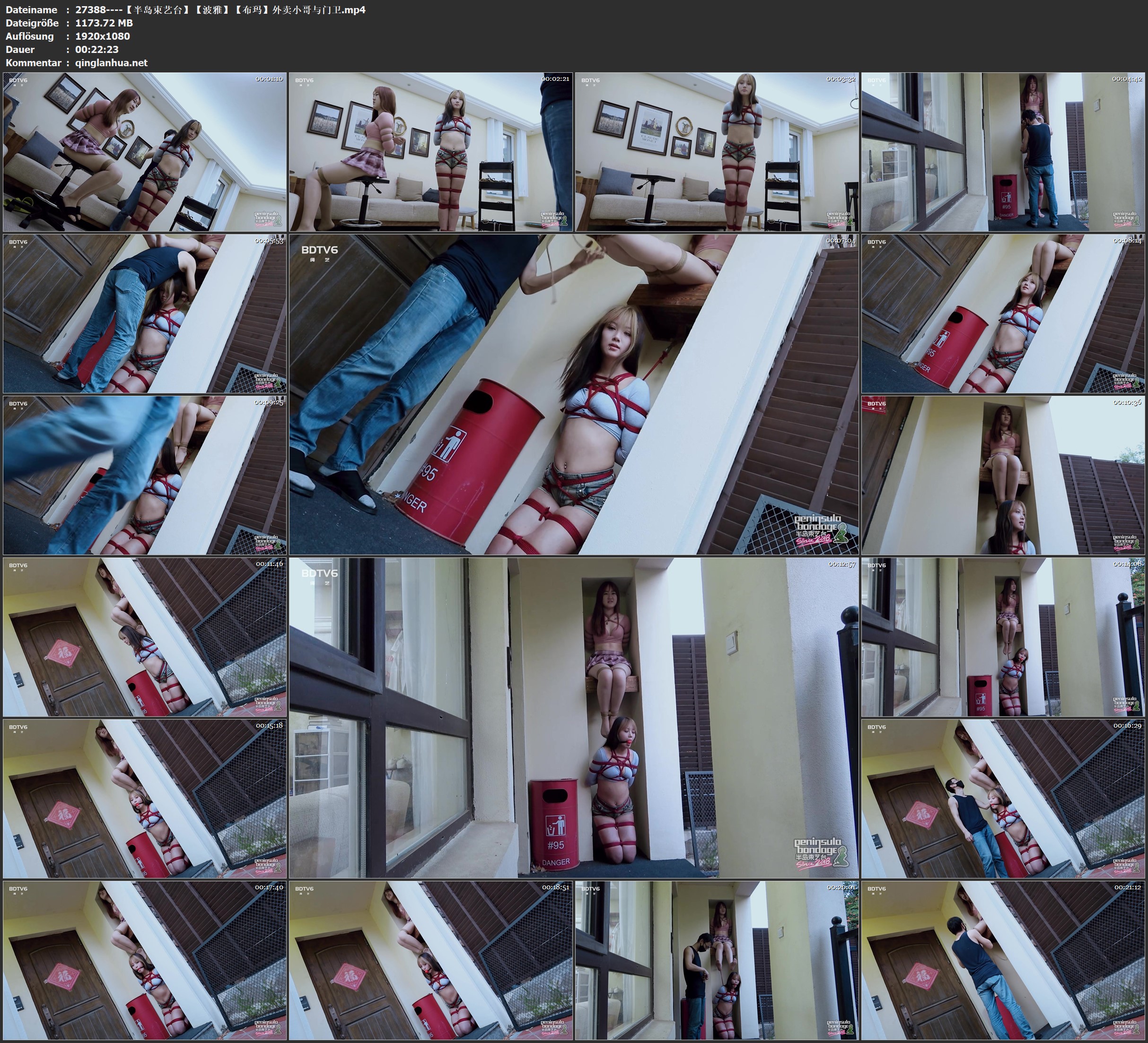Screen dimensions: 1148x1043
Task: Open the thumbnail stamped 00:05:53
Action: [x=145, y=313]
